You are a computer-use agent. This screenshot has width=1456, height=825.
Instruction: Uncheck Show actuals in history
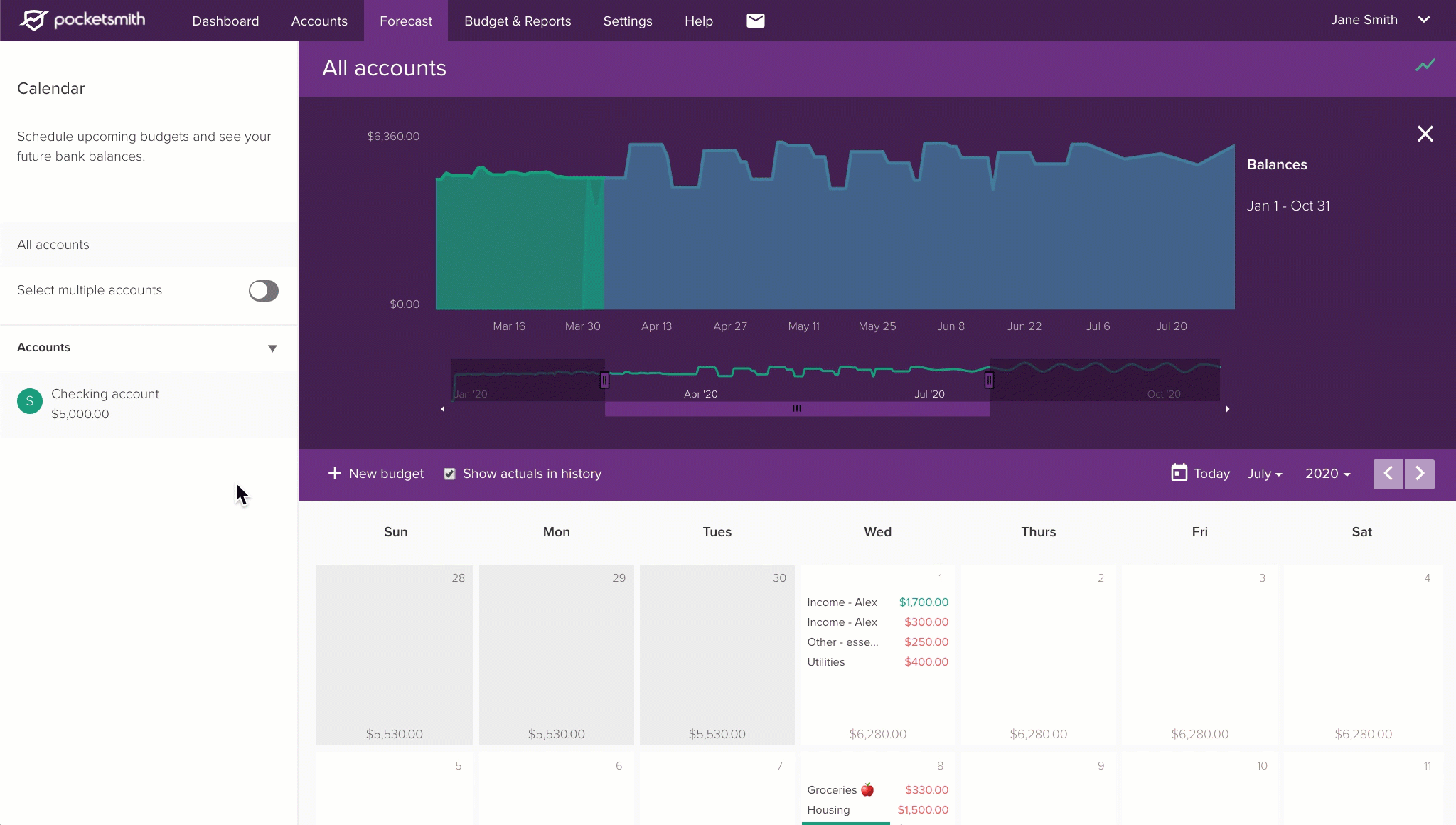pos(449,474)
